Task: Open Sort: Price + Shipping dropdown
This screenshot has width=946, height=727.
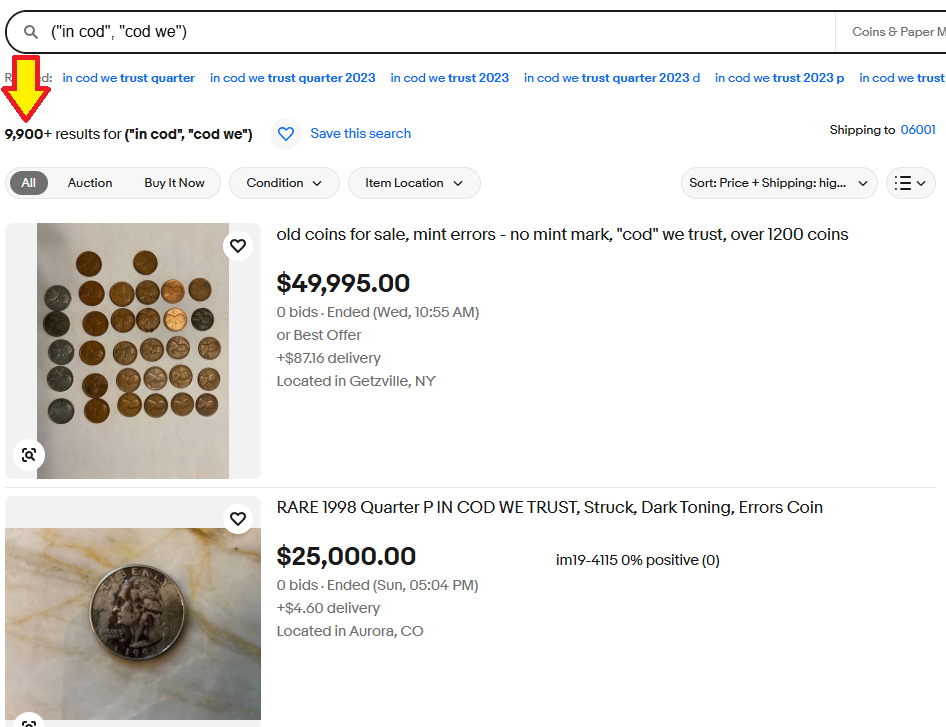Action: [x=779, y=183]
